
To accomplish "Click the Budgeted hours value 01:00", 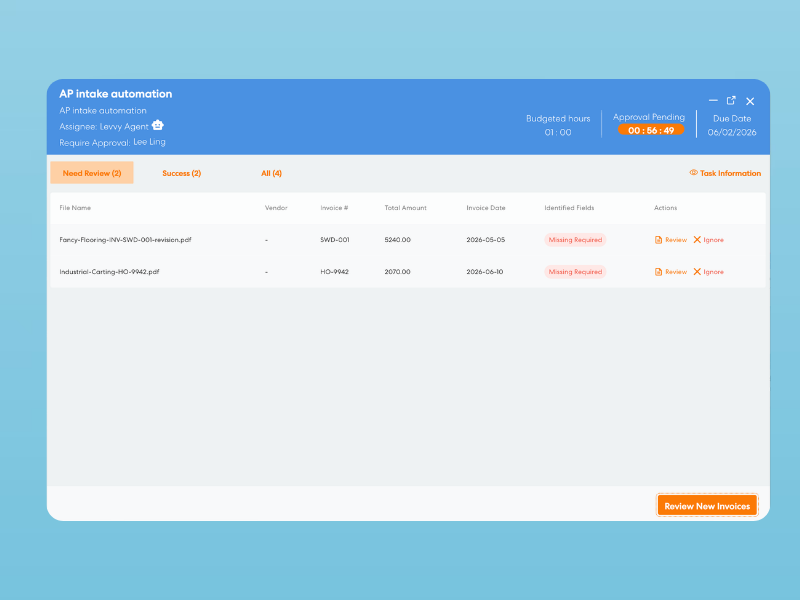I will click(x=558, y=132).
